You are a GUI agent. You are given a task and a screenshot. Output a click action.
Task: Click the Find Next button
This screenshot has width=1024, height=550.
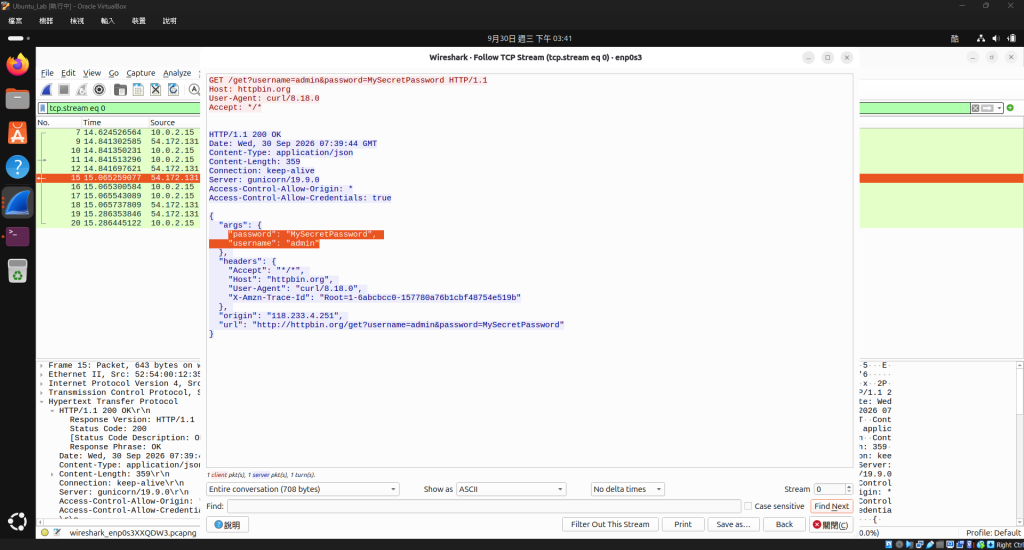(x=831, y=506)
